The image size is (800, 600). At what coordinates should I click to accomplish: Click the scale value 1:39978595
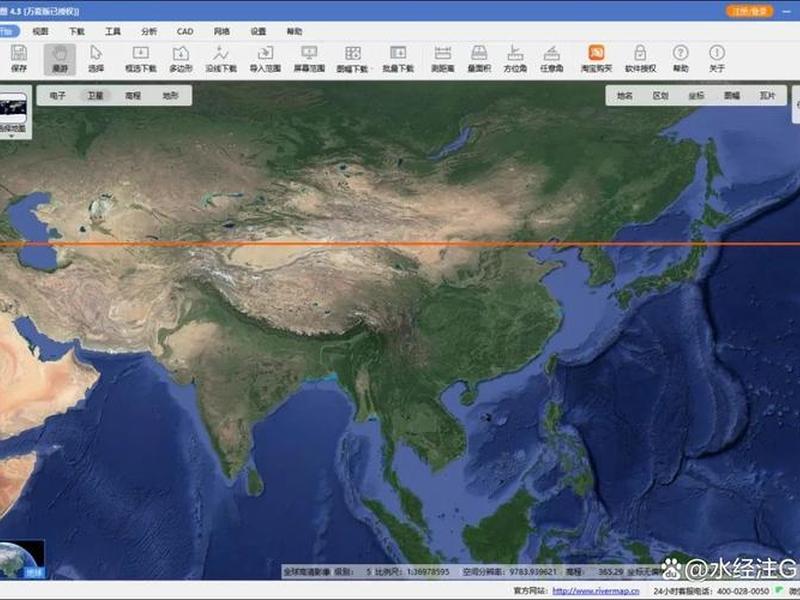428,572
